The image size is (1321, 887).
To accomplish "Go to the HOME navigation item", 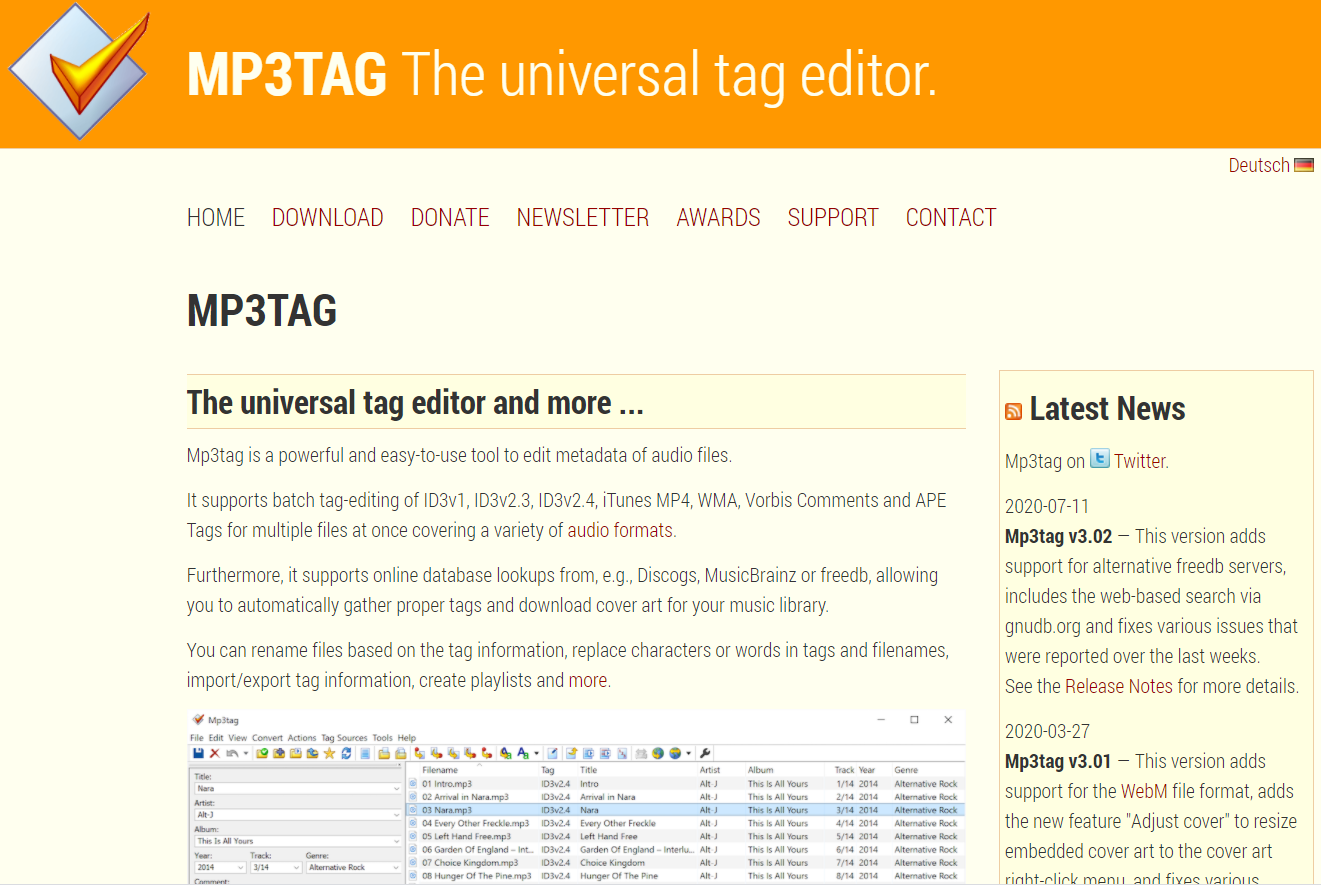I will [216, 217].
